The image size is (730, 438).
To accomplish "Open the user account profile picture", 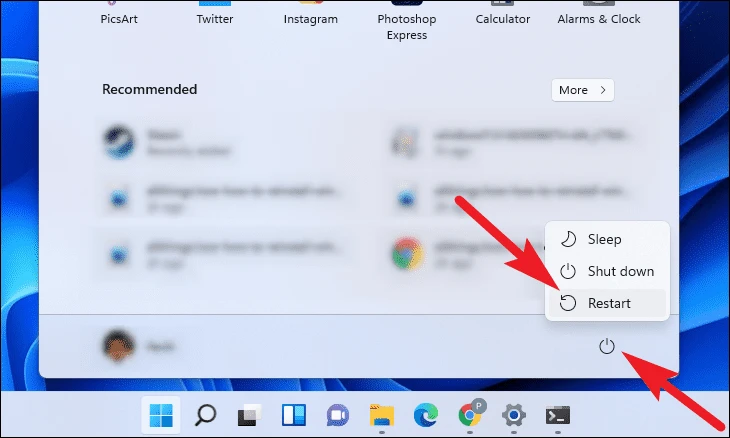I will click(x=118, y=346).
